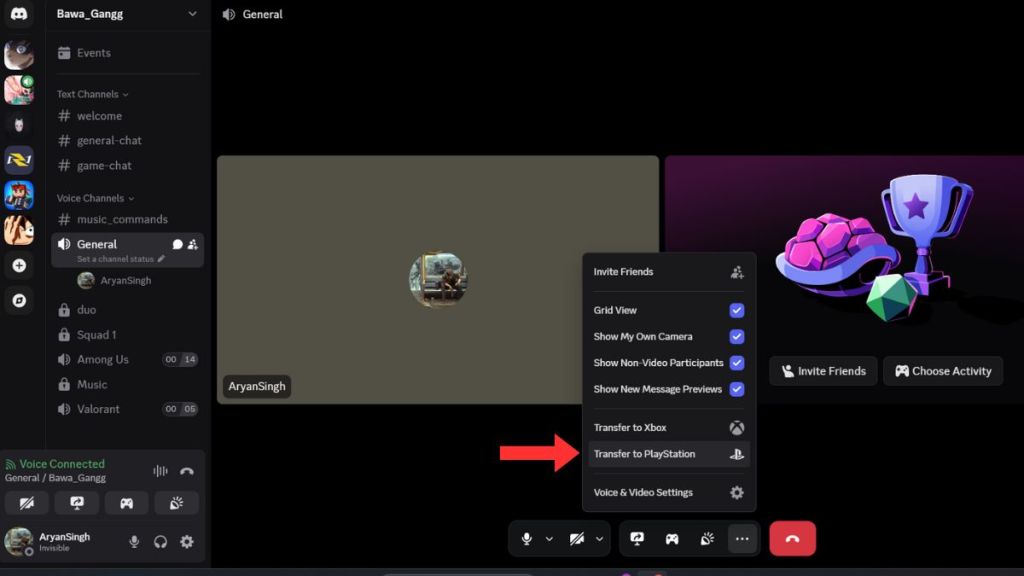Click invite people icon on General voice channel

pos(193,244)
